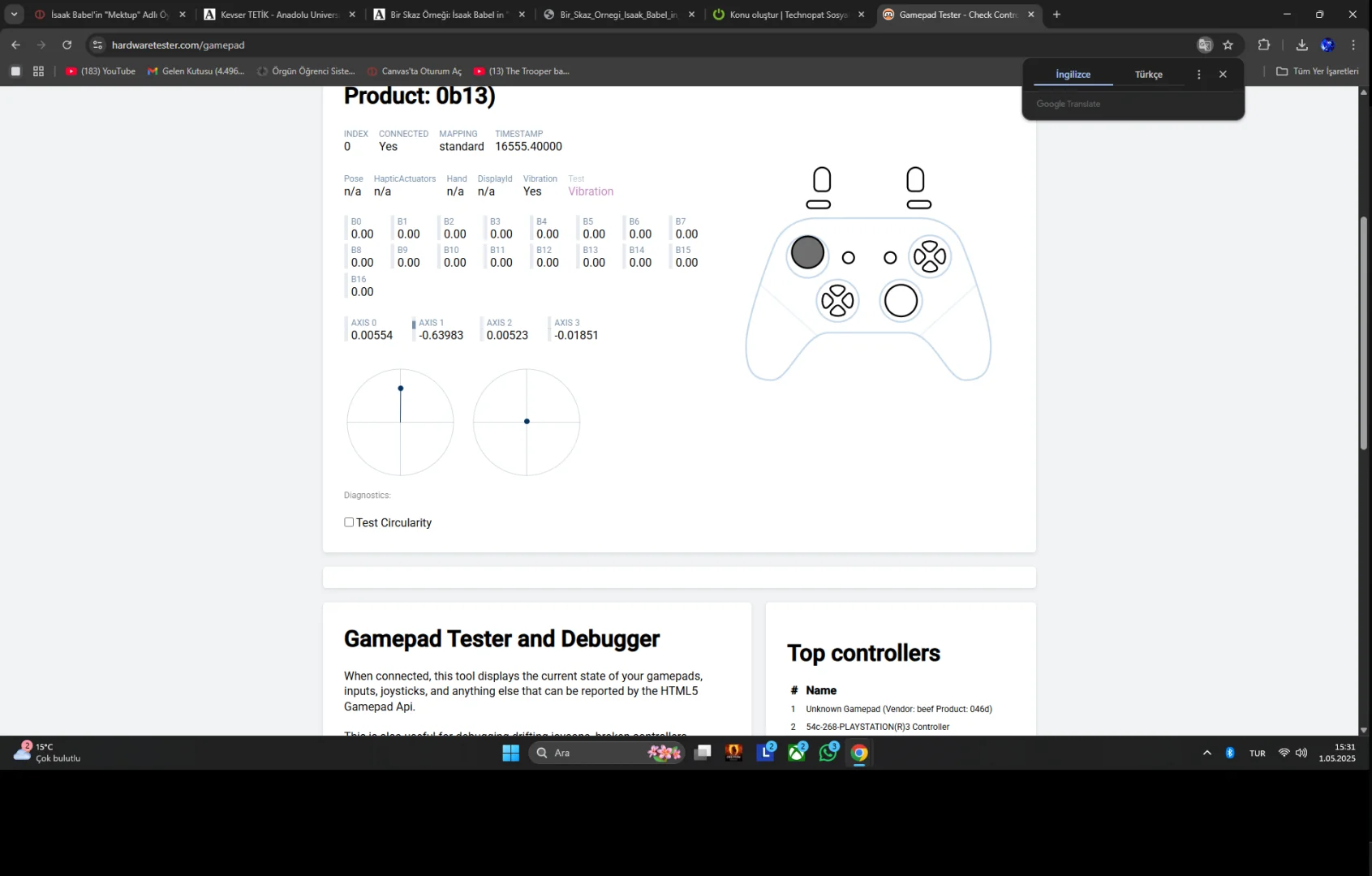Click the face buttons cluster on controller diagram

pos(930,257)
